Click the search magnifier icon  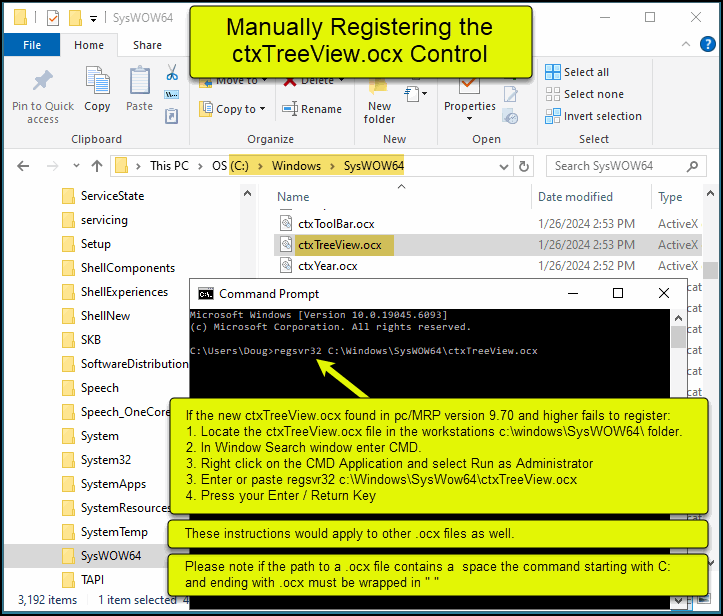click(692, 166)
